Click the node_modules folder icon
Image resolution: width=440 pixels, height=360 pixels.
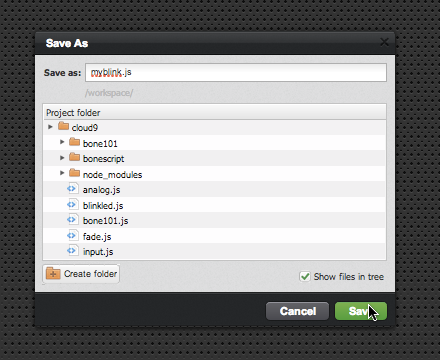(x=75, y=173)
